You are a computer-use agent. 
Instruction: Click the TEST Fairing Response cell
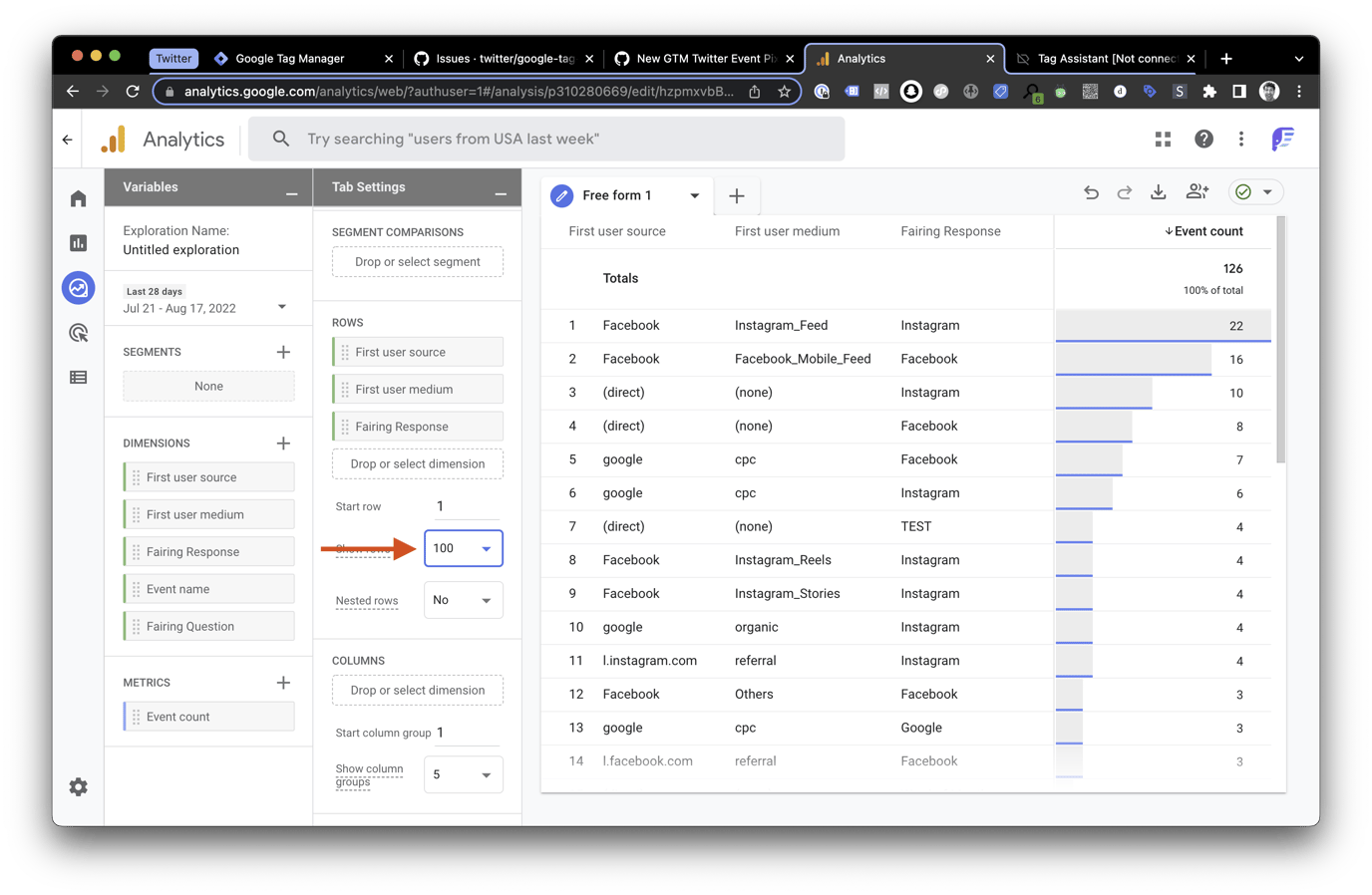(x=915, y=526)
